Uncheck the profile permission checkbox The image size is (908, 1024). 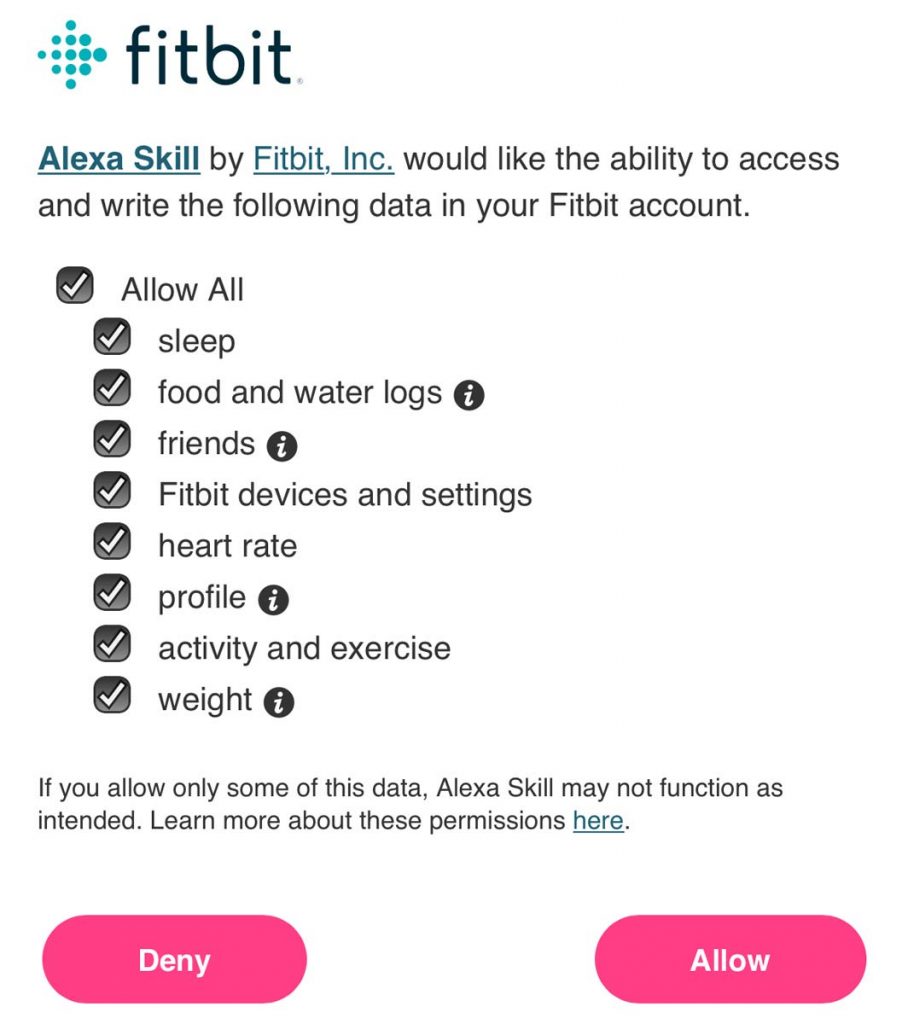tap(112, 595)
